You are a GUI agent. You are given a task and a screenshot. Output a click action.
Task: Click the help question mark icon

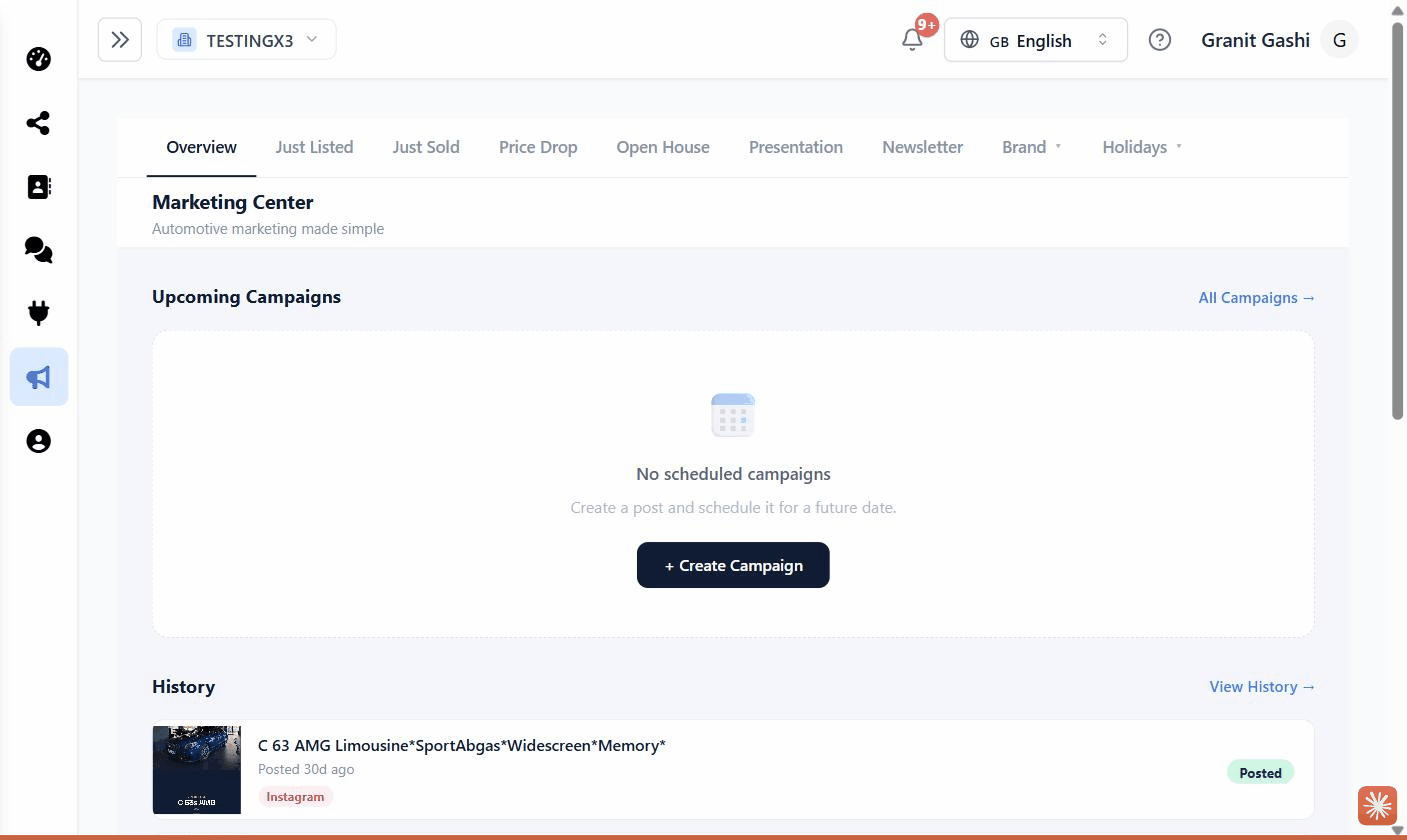(x=1159, y=40)
